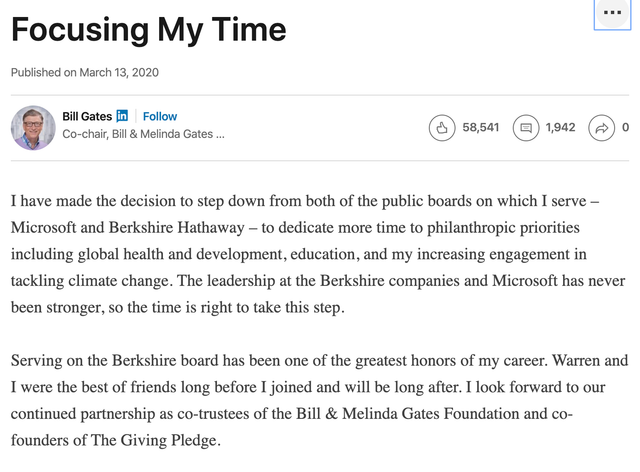Click the "Focusing My Time" article title
The width and height of the screenshot is (640, 472).
click(148, 30)
